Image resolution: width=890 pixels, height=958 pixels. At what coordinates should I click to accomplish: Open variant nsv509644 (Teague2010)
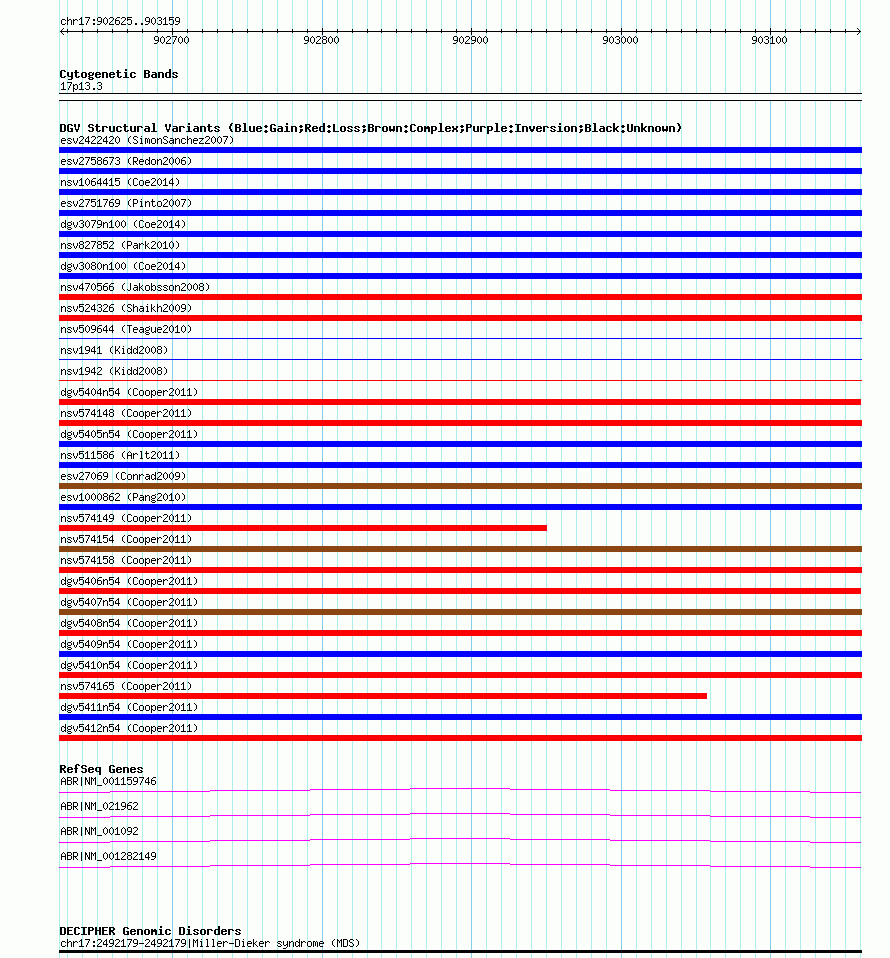[x=126, y=329]
